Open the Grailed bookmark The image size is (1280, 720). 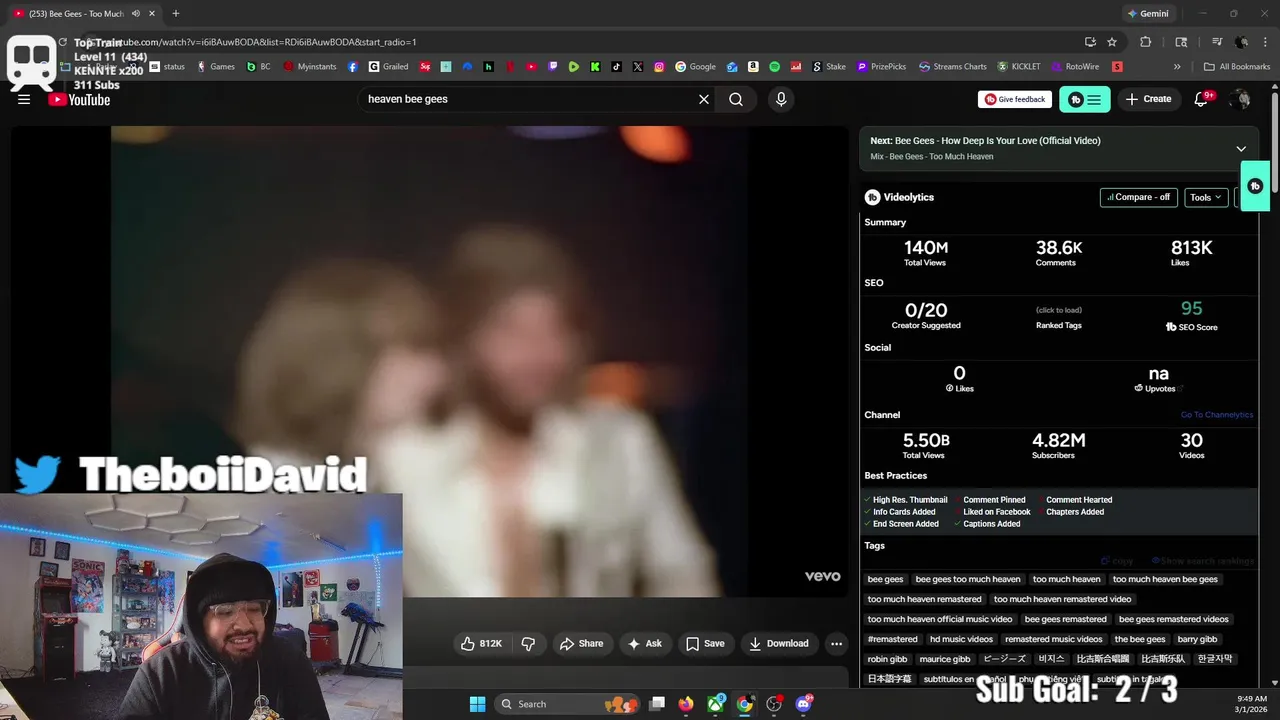click(x=388, y=67)
